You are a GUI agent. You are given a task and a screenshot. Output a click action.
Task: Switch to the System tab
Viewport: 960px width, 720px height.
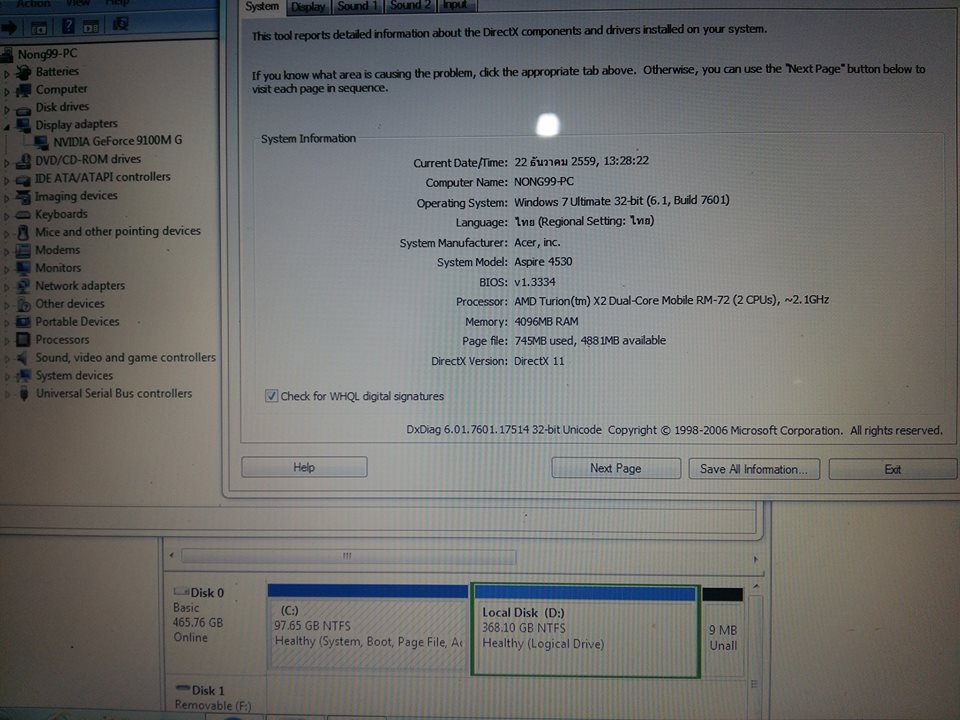tap(261, 7)
